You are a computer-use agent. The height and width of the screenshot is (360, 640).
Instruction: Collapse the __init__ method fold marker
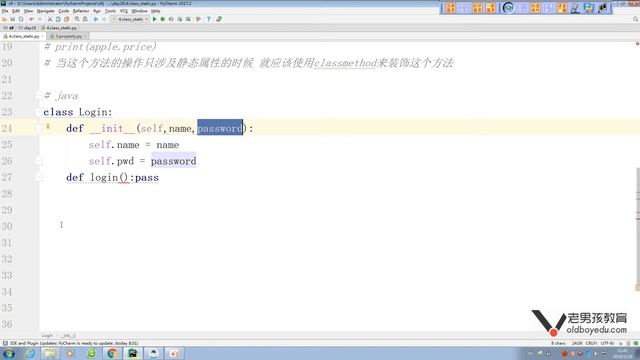click(x=39, y=129)
